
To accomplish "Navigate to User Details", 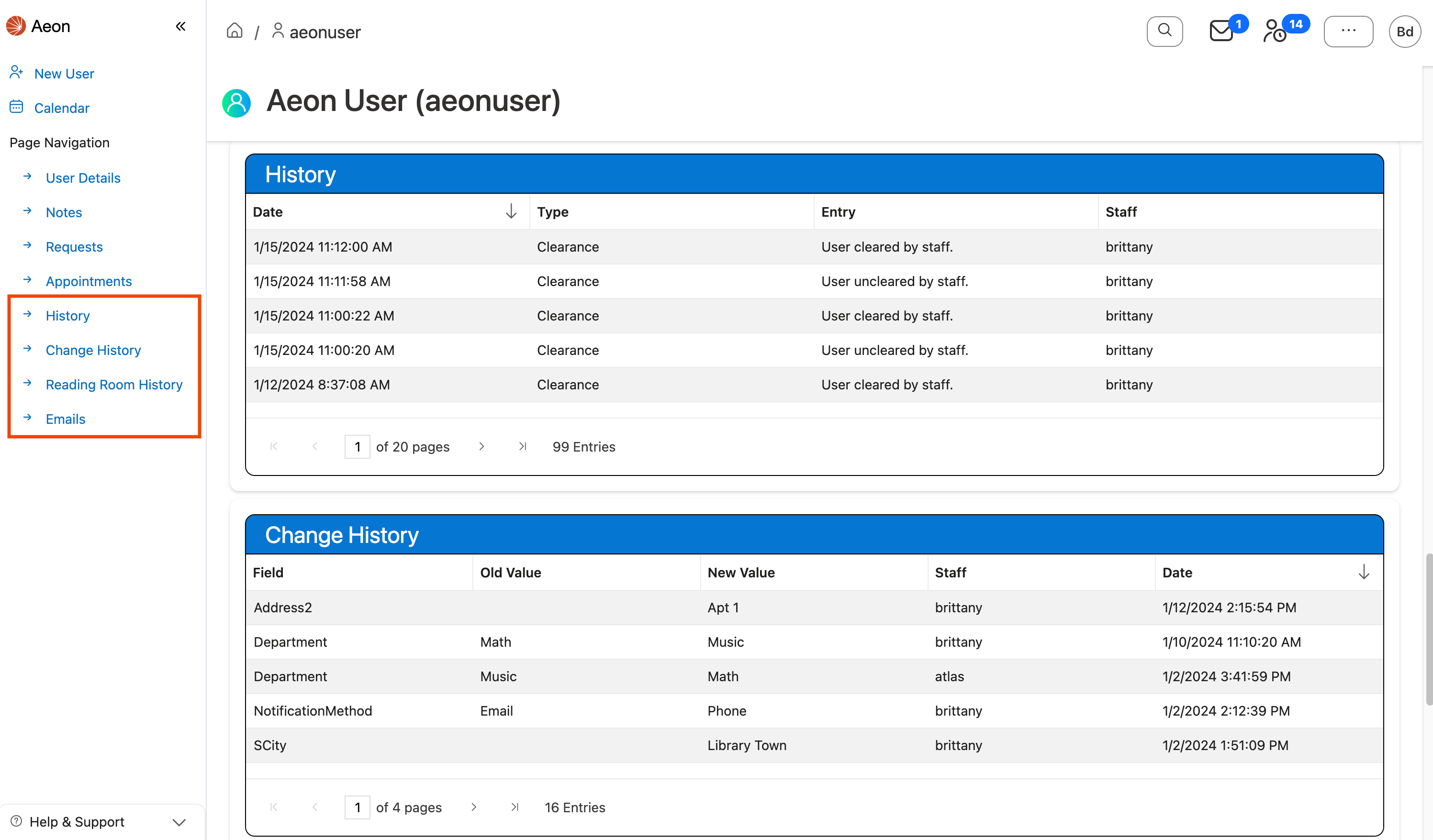I will point(83,178).
